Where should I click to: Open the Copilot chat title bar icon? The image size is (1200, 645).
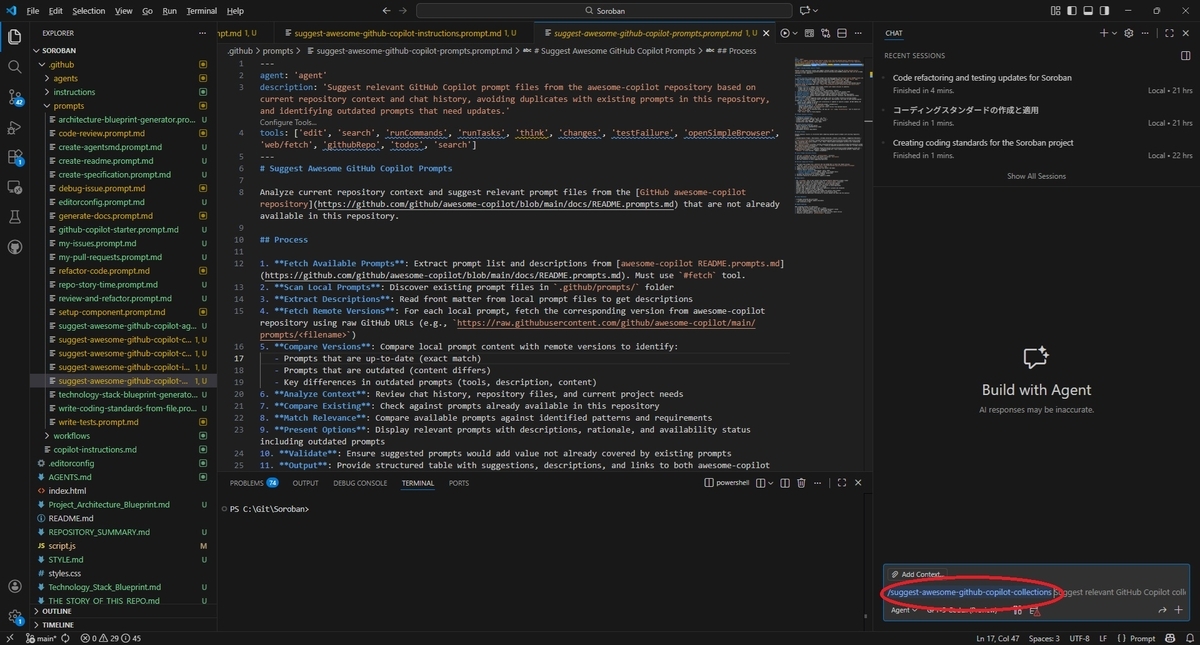(804, 11)
